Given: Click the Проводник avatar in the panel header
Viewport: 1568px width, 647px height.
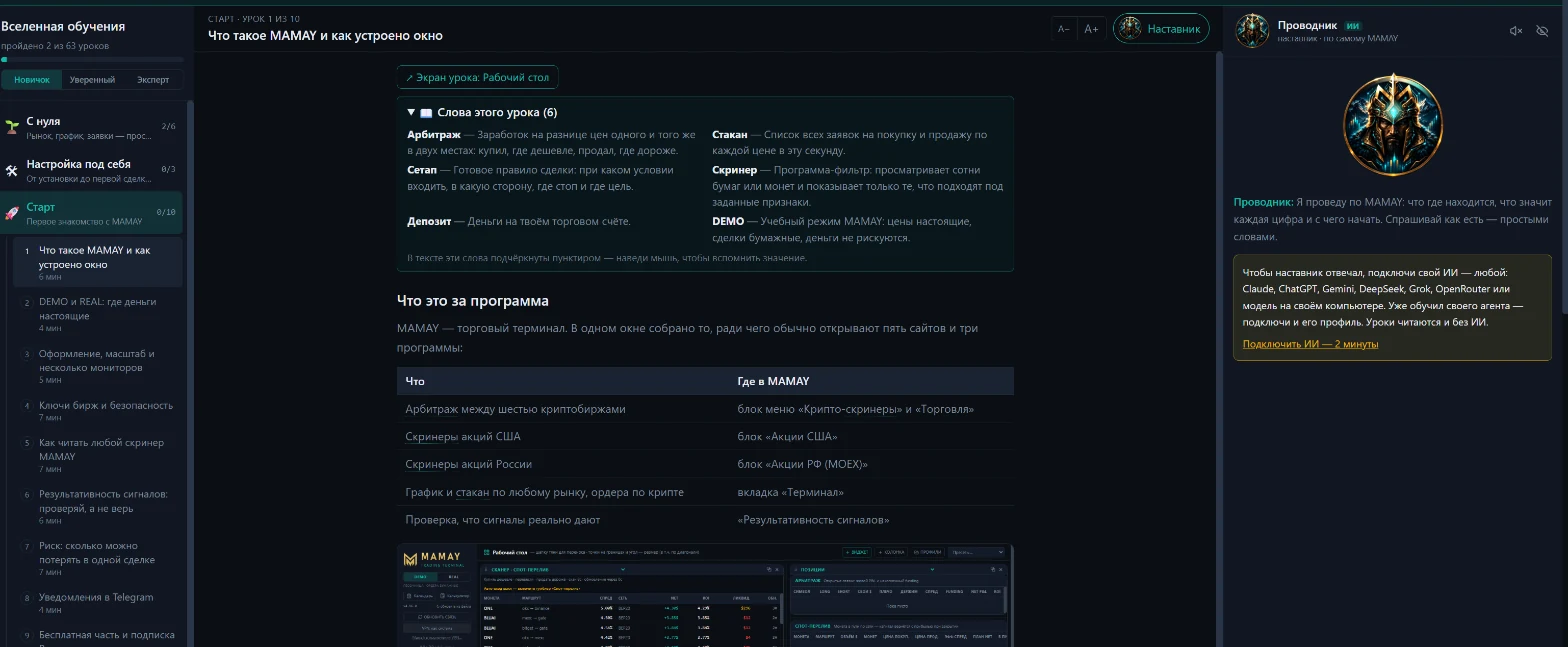Looking at the screenshot, I should (1252, 30).
